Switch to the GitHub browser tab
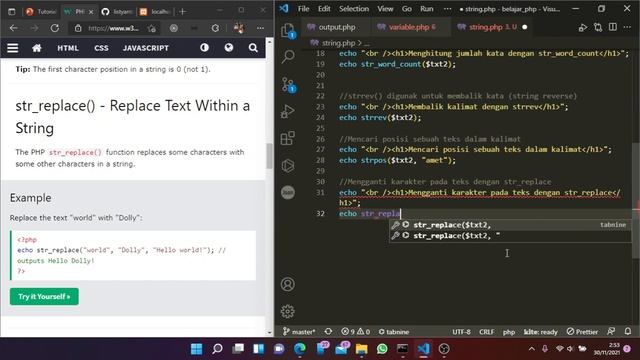The image size is (640, 360). pyautogui.click(x=117, y=11)
